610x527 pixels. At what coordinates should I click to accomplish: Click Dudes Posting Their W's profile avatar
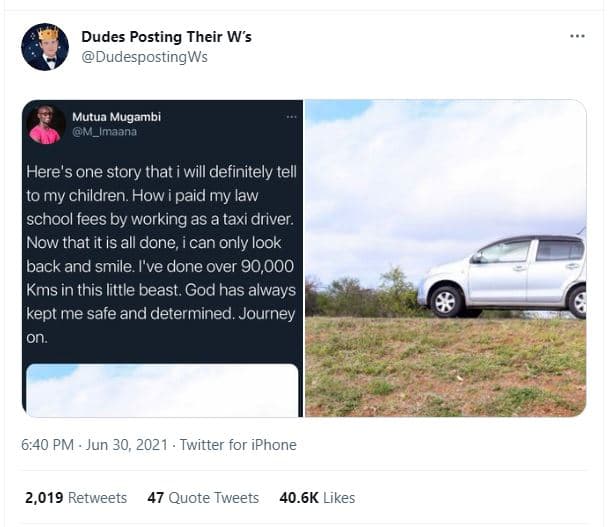tap(45, 47)
